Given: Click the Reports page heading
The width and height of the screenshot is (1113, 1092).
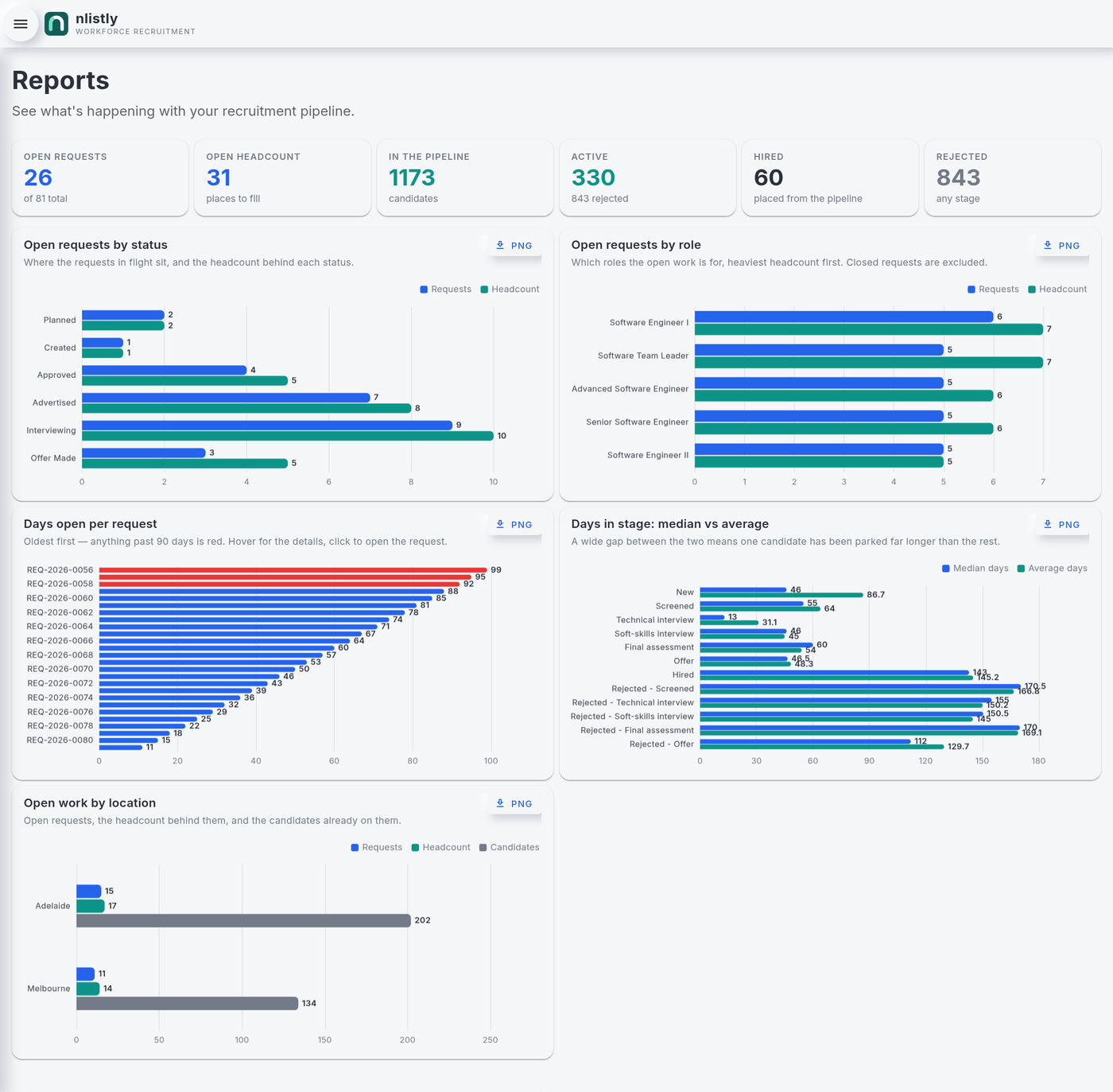Looking at the screenshot, I should [x=60, y=80].
